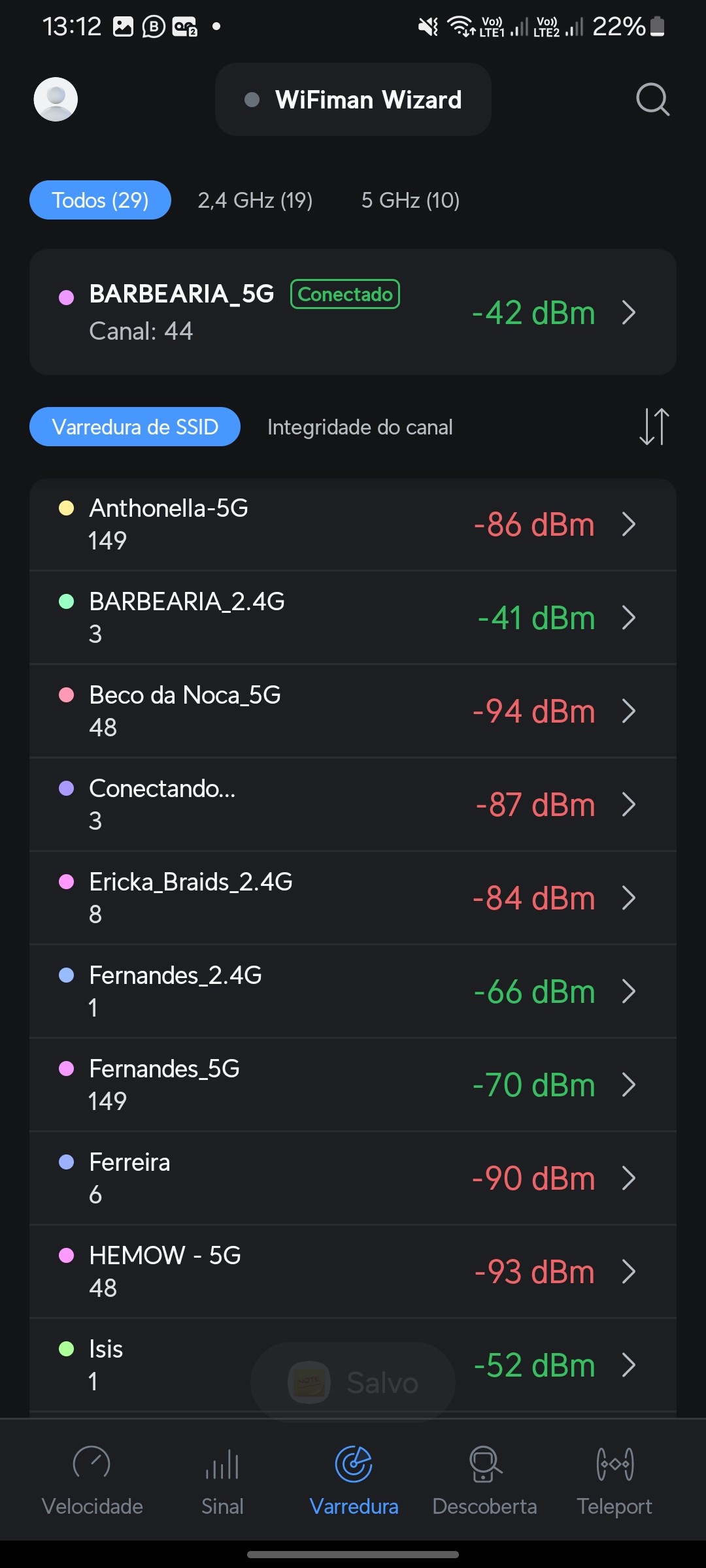The height and width of the screenshot is (1568, 706).
Task: Expand Anthonella-5G details chevron
Action: click(x=629, y=524)
